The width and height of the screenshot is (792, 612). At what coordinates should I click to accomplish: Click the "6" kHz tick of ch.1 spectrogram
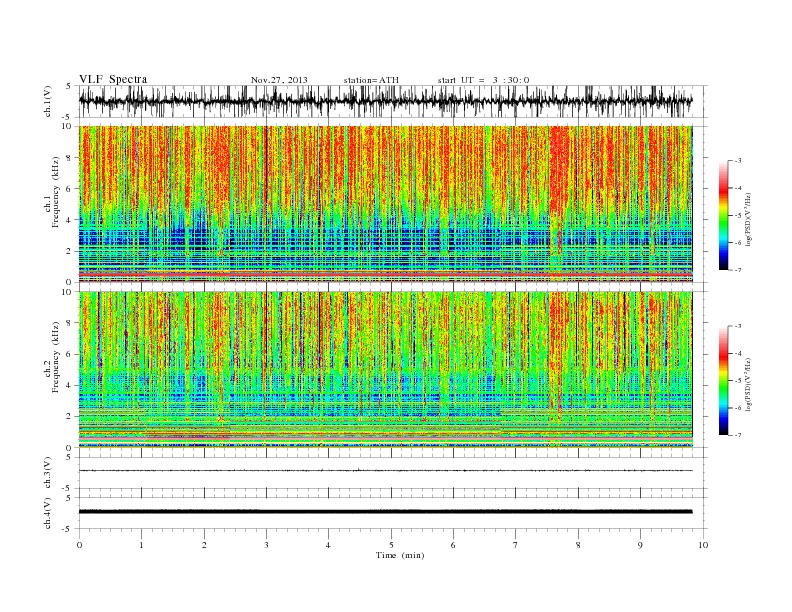click(69, 189)
